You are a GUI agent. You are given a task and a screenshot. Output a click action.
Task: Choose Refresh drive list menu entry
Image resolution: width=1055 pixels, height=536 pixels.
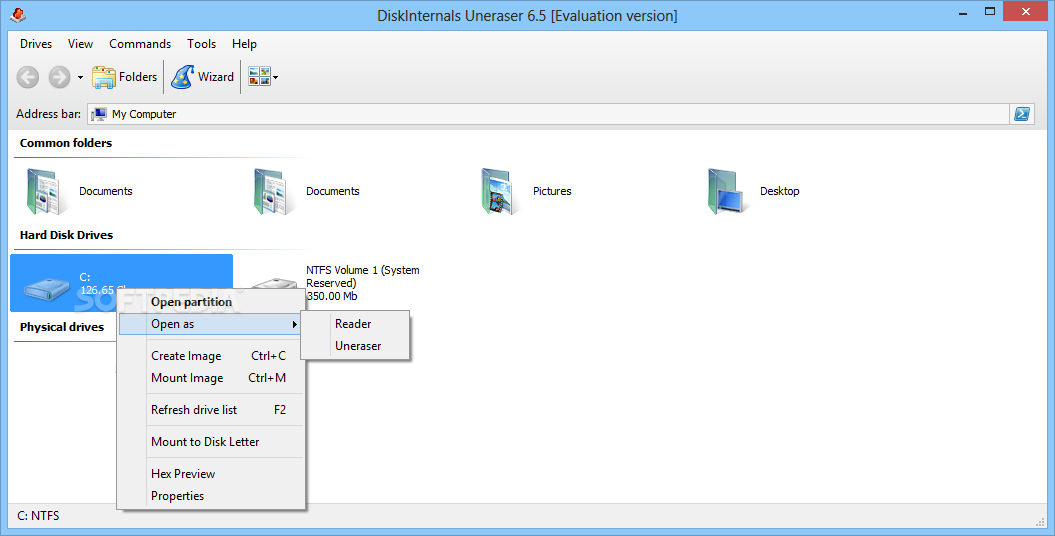pos(212,410)
